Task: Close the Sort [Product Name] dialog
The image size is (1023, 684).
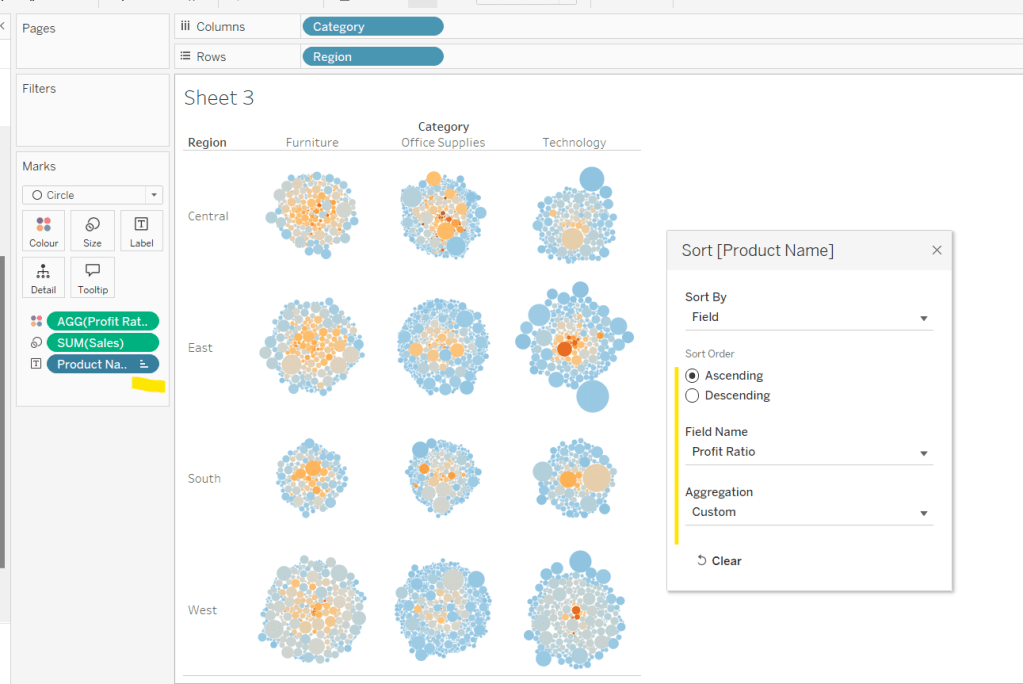Action: [937, 250]
